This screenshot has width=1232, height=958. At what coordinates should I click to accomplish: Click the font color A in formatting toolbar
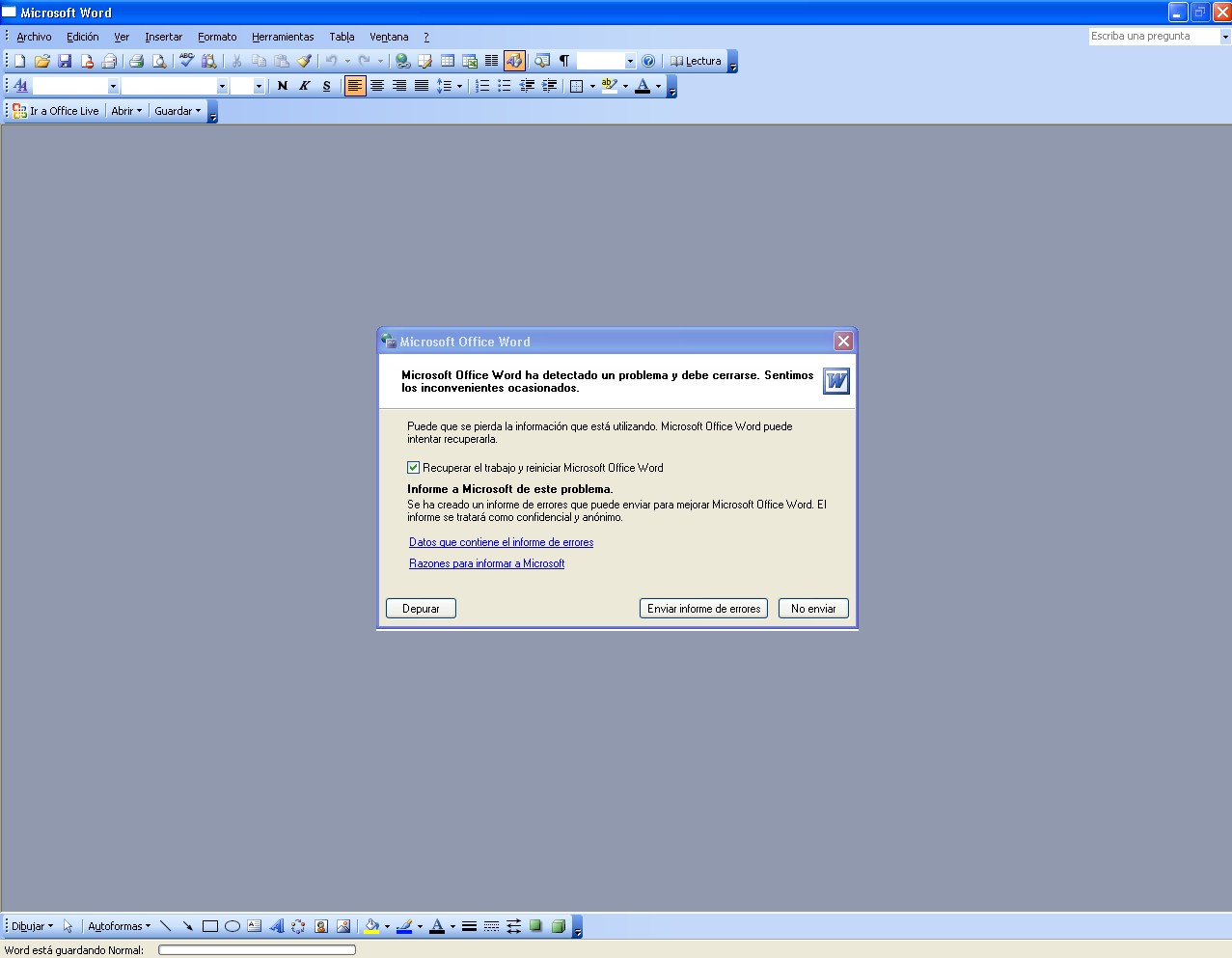[x=643, y=86]
